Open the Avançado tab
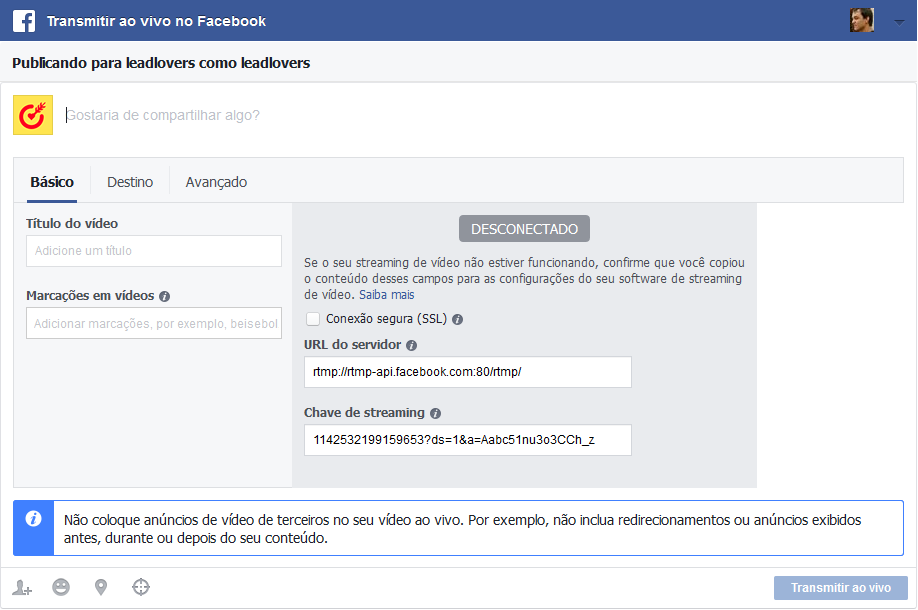This screenshot has height=610, width=918. pyautogui.click(x=216, y=182)
